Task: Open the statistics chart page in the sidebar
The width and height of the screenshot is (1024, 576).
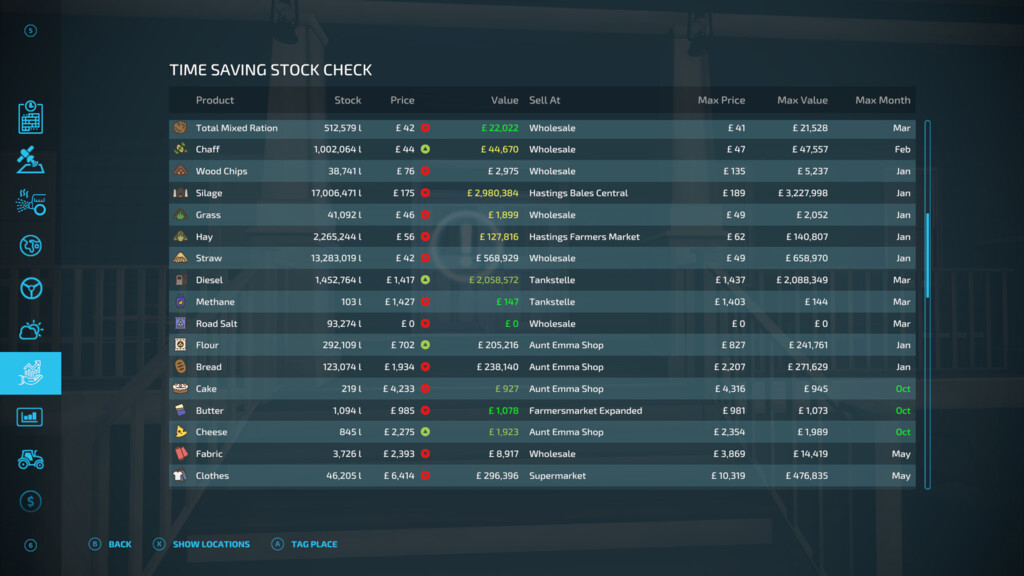Action: [31, 416]
